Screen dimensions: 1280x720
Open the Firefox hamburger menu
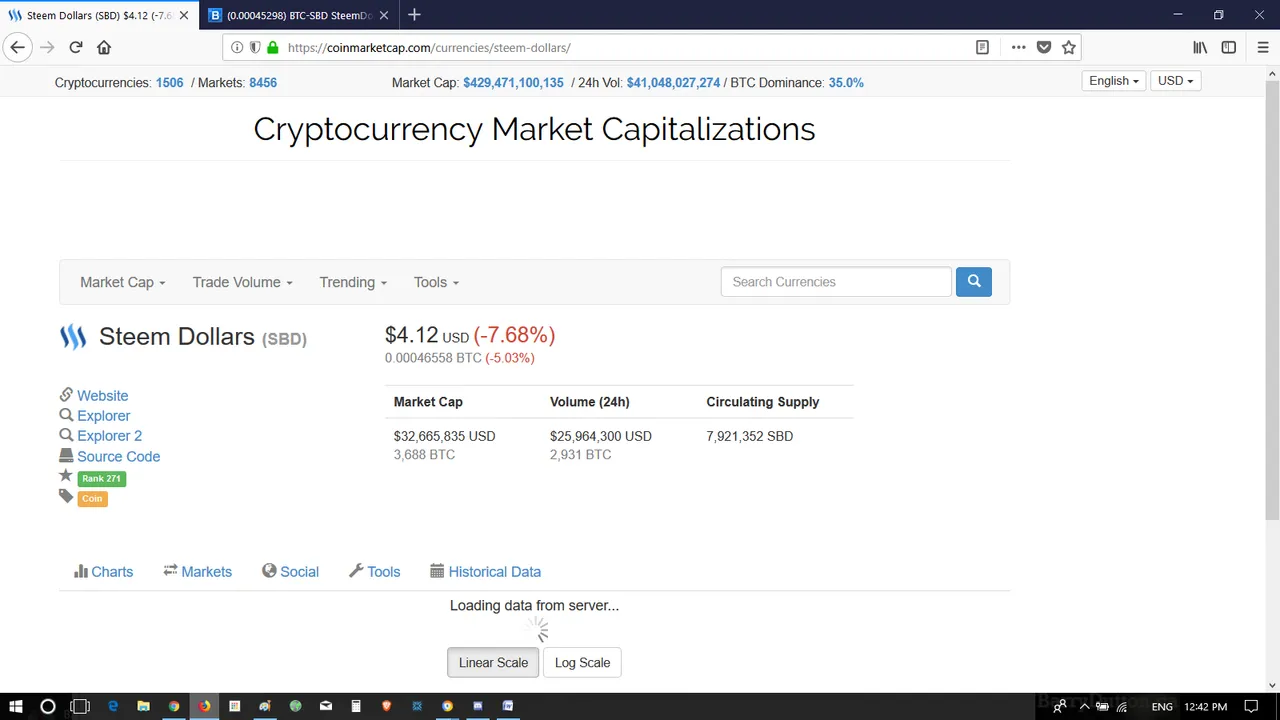1263,47
